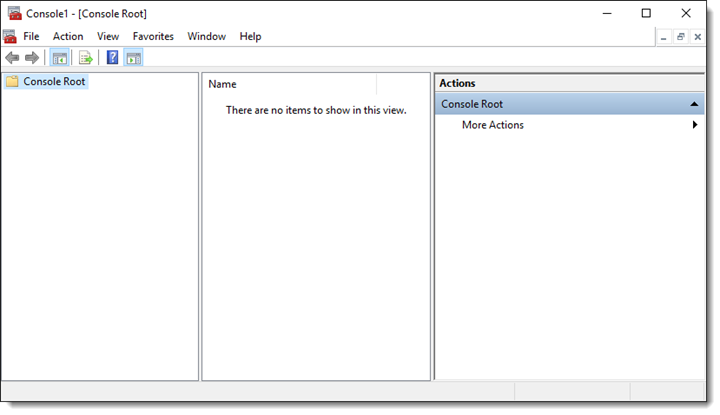This screenshot has width=720, height=415.
Task: Minimize the Console1 window
Action: (607, 13)
